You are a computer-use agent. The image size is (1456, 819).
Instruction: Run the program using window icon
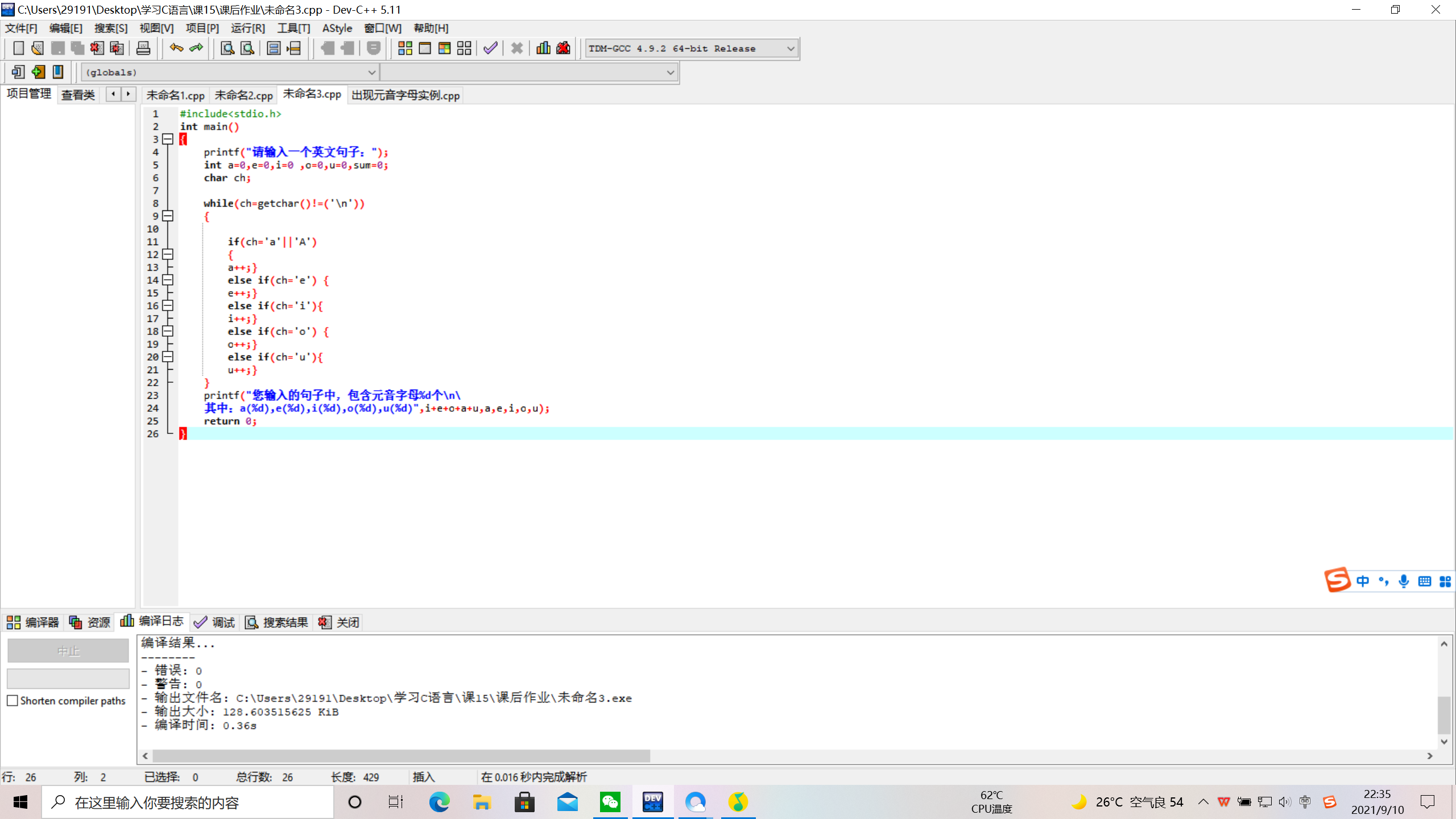tap(425, 48)
